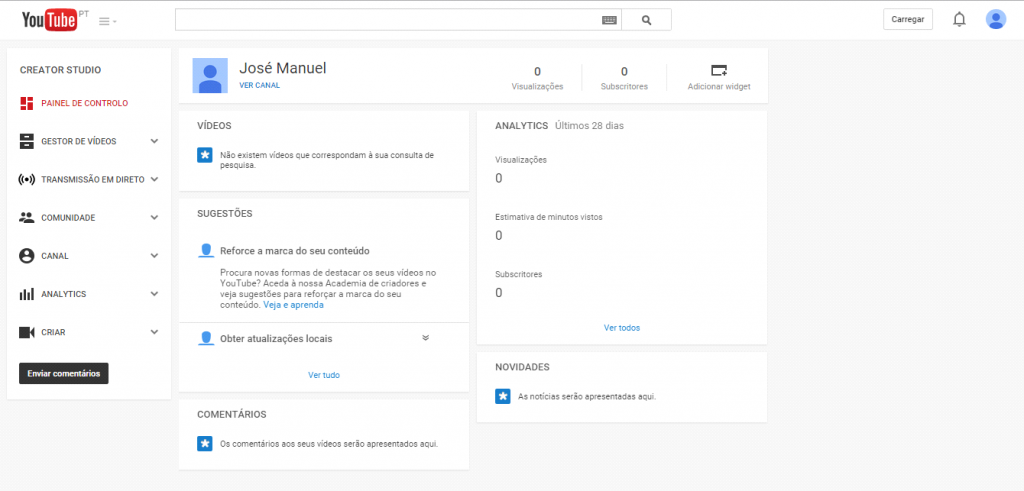Open the on-screen keyboard in search bar

(x=609, y=20)
